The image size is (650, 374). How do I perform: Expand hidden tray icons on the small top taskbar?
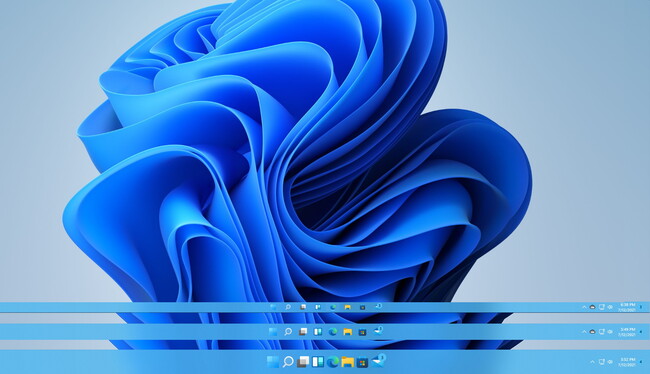(x=584, y=307)
